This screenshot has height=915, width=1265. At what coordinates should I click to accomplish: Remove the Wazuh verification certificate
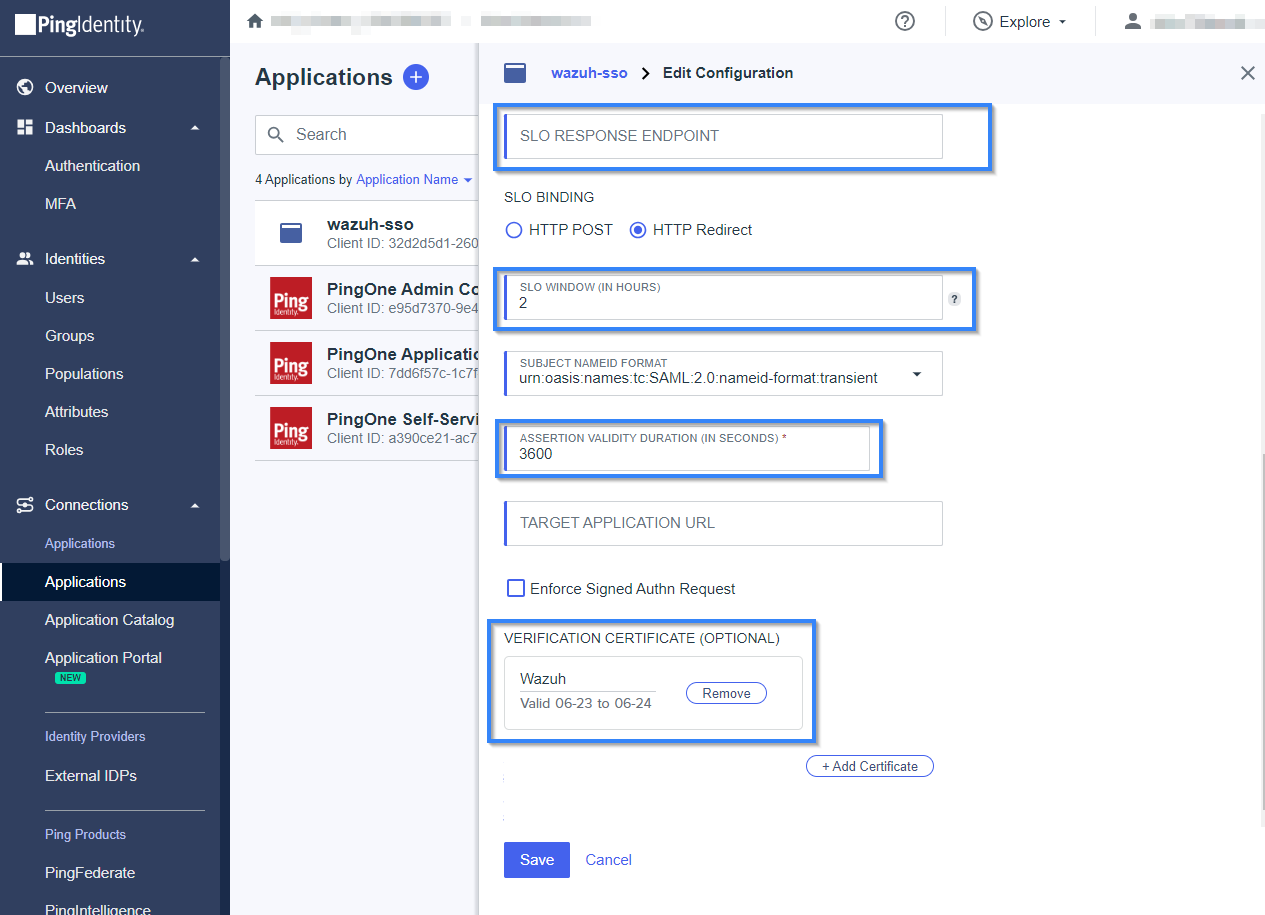[726, 693]
